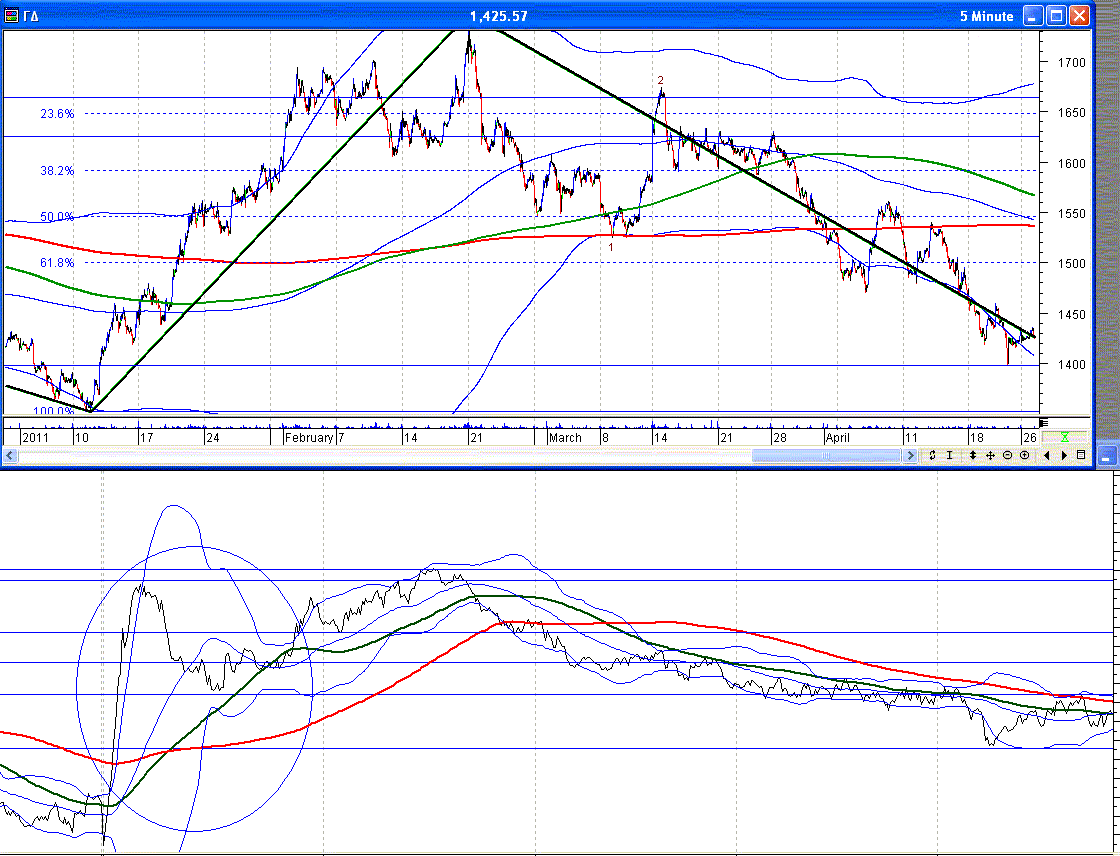Step chart right with the black arrow
This screenshot has width=1120, height=856.
click(x=1062, y=455)
